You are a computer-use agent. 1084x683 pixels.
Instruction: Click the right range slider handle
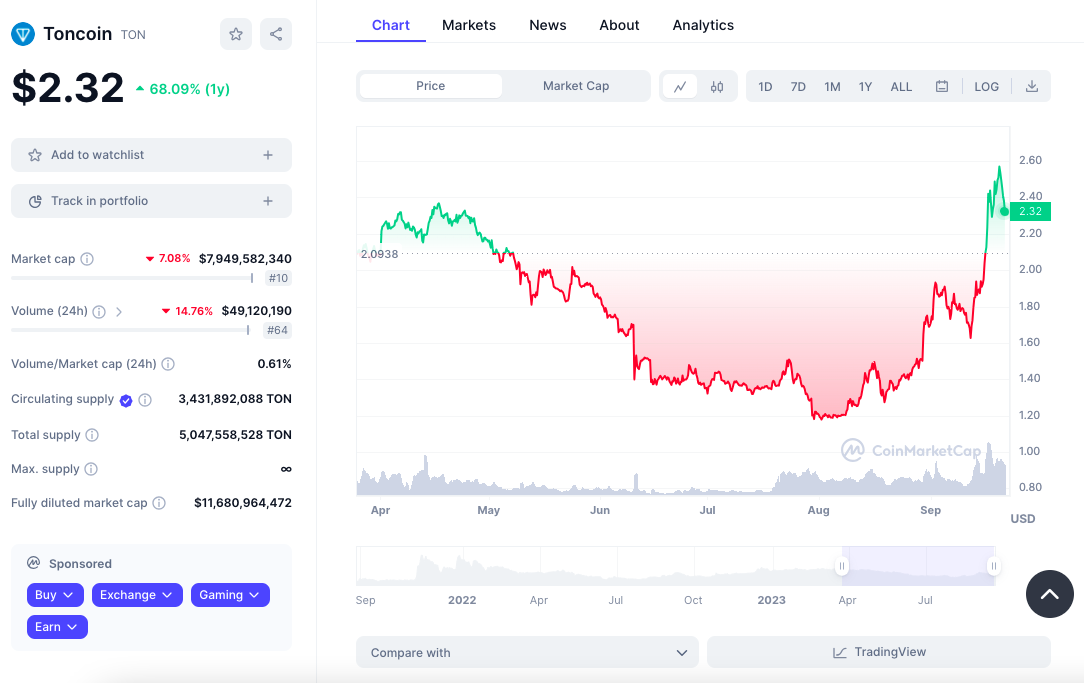993,566
